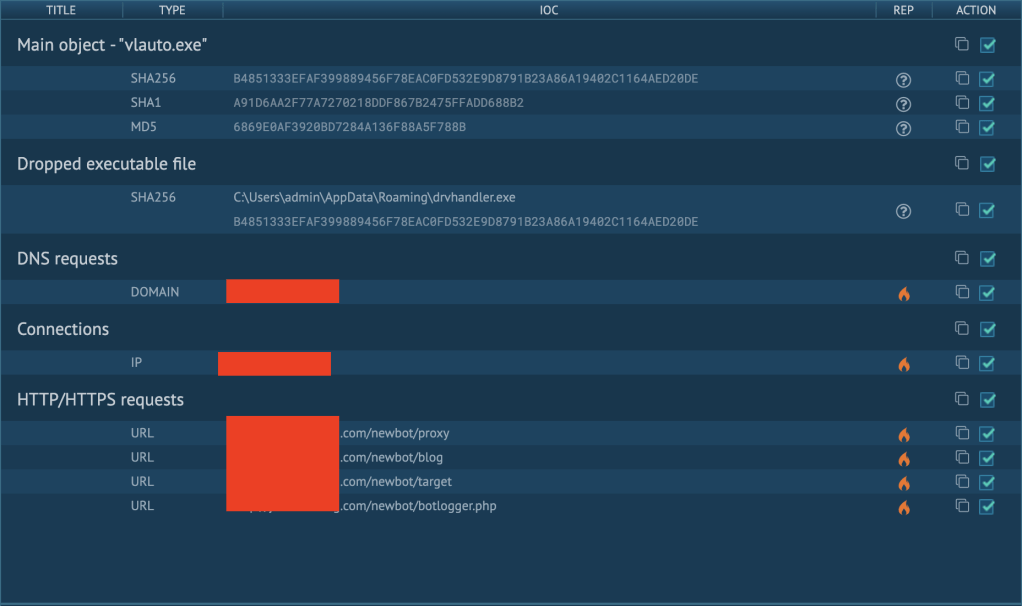Copy all DNS requests section IOCs

(x=962, y=259)
